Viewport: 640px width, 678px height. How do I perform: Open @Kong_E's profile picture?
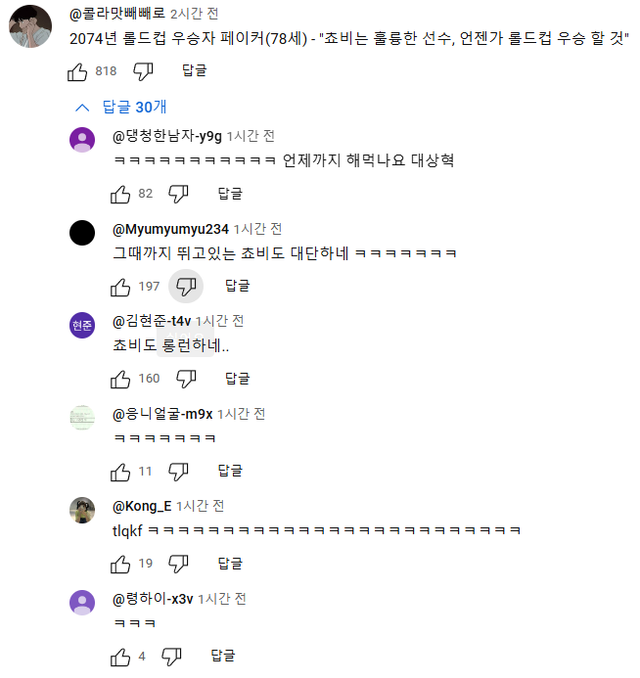[x=82, y=510]
